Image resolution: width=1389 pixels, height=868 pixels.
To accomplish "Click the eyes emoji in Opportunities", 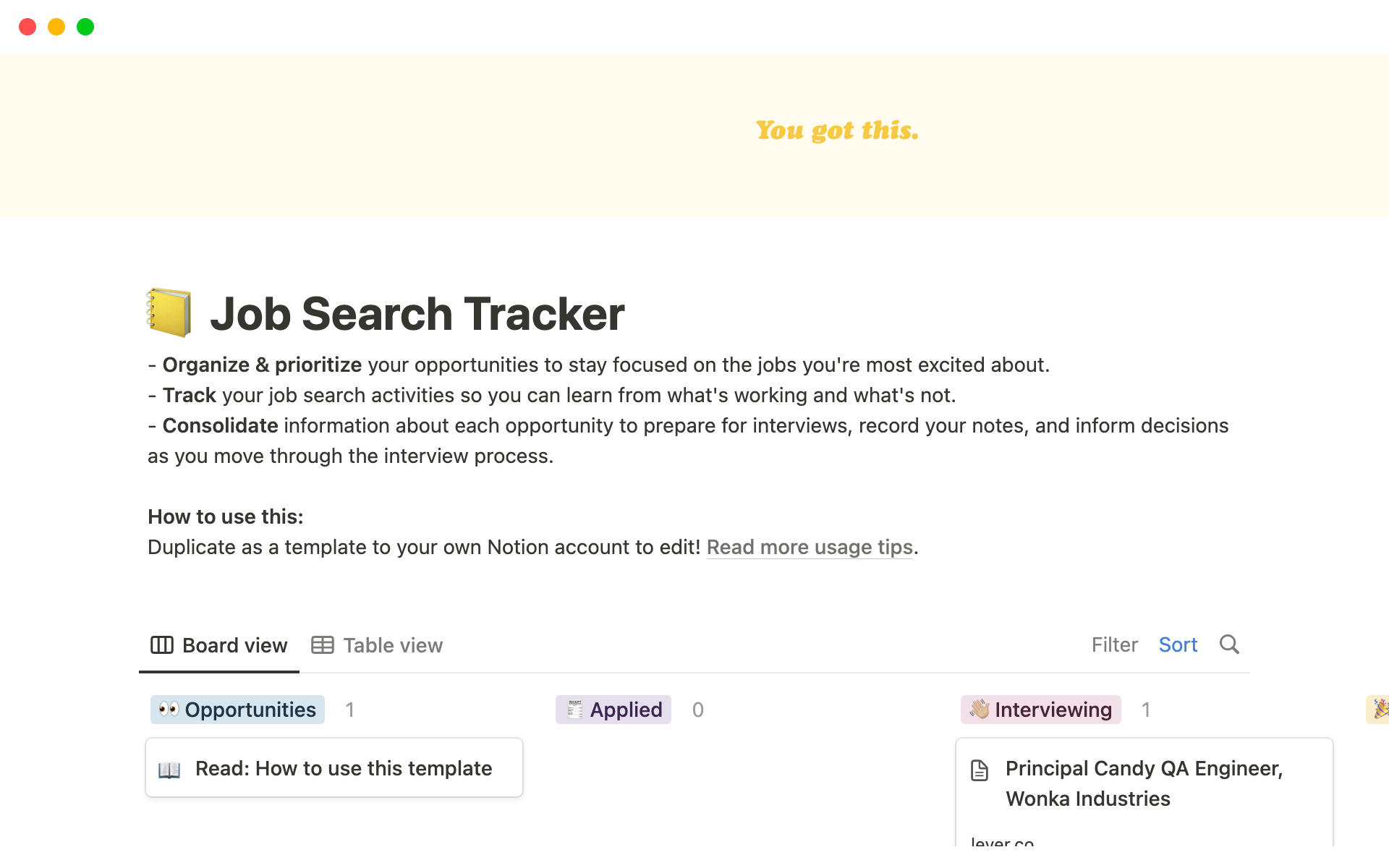I will click(x=169, y=710).
